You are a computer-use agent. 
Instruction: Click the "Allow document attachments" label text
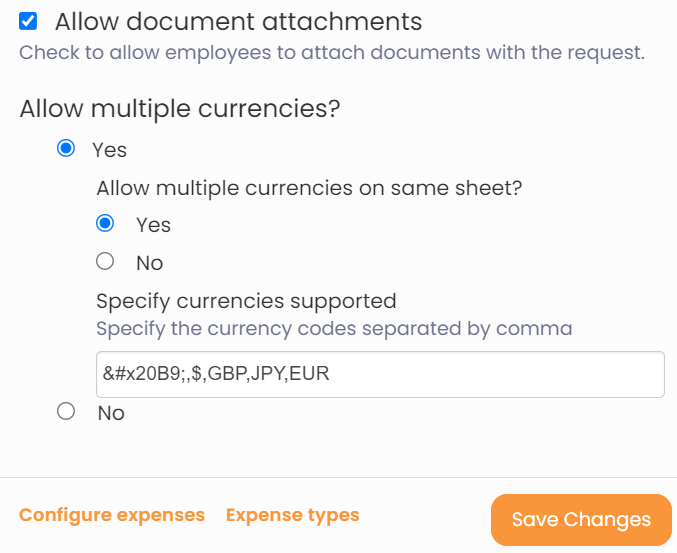pyautogui.click(x=238, y=21)
